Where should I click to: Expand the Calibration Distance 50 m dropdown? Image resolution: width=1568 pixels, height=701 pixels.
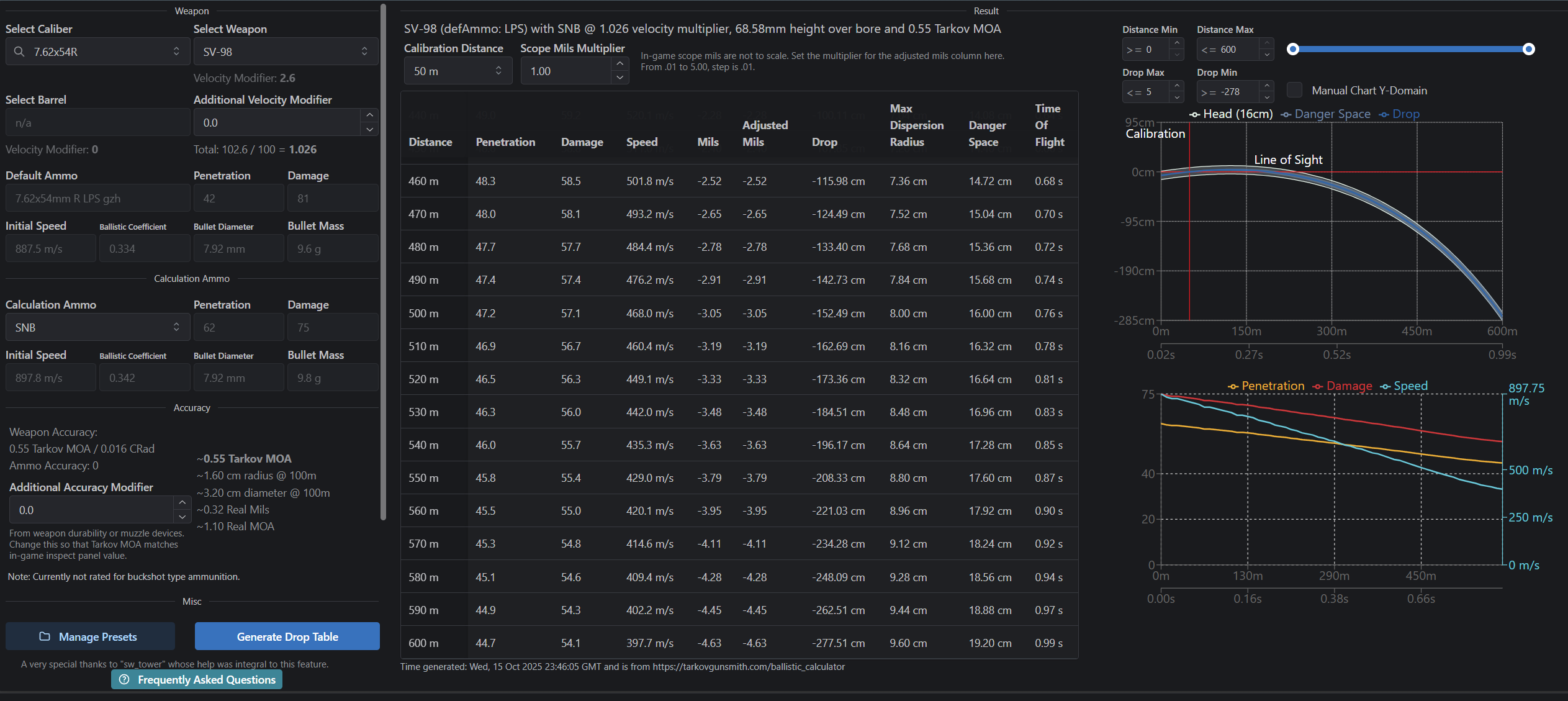click(457, 71)
